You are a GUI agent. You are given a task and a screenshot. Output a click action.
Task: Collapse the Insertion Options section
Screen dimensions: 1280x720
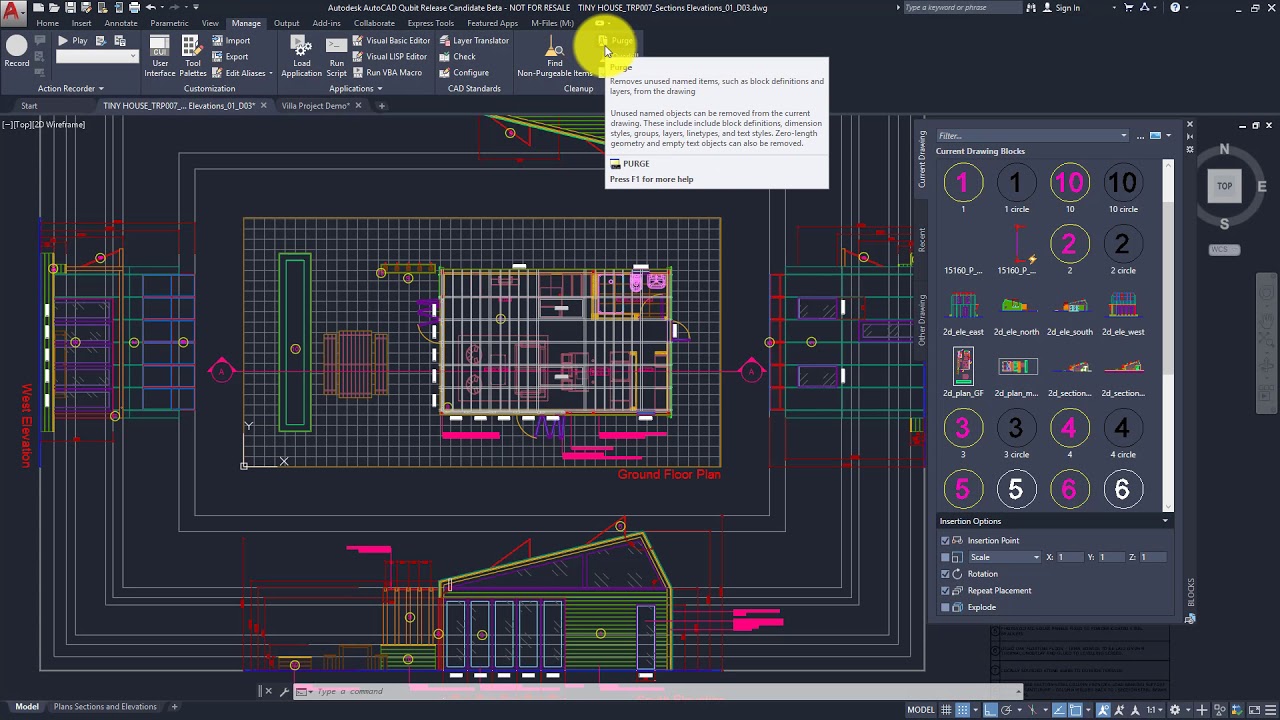(1164, 520)
